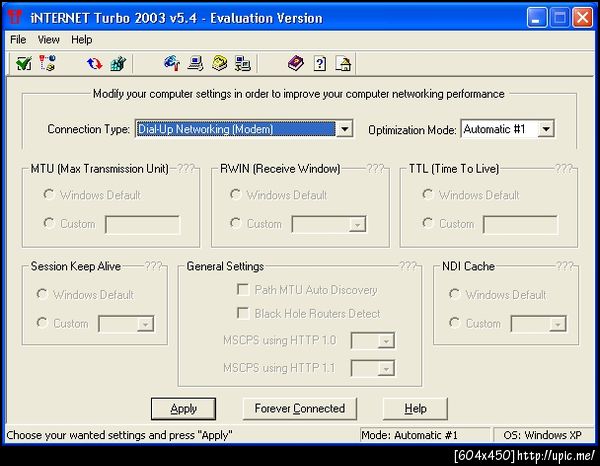Click the red network tree toolbar icon
The height and width of the screenshot is (466, 600).
click(47, 64)
